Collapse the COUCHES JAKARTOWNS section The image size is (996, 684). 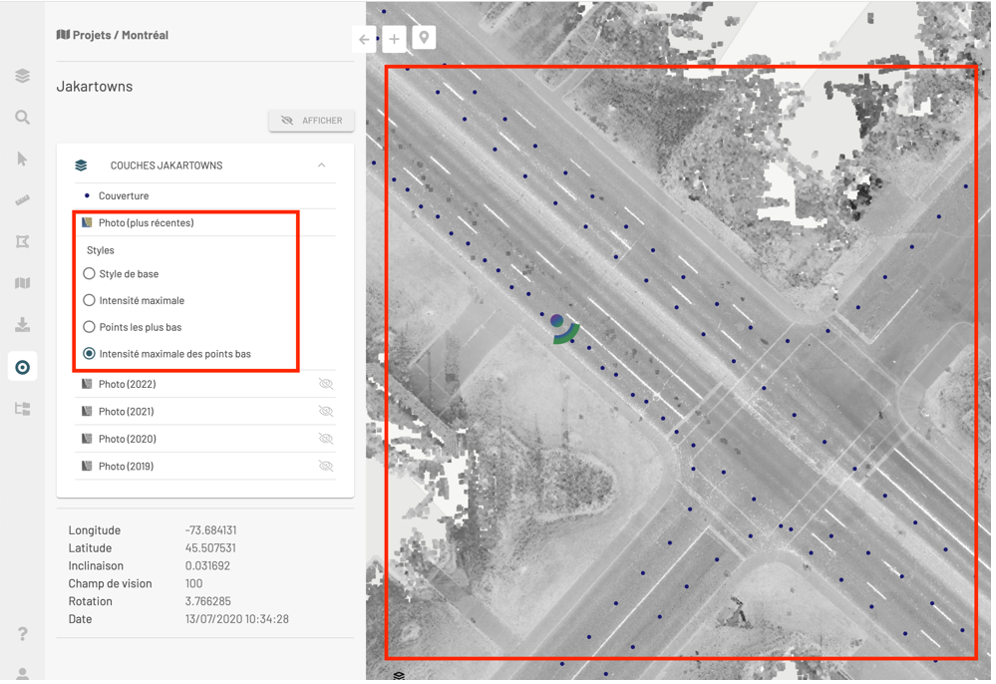(322, 165)
